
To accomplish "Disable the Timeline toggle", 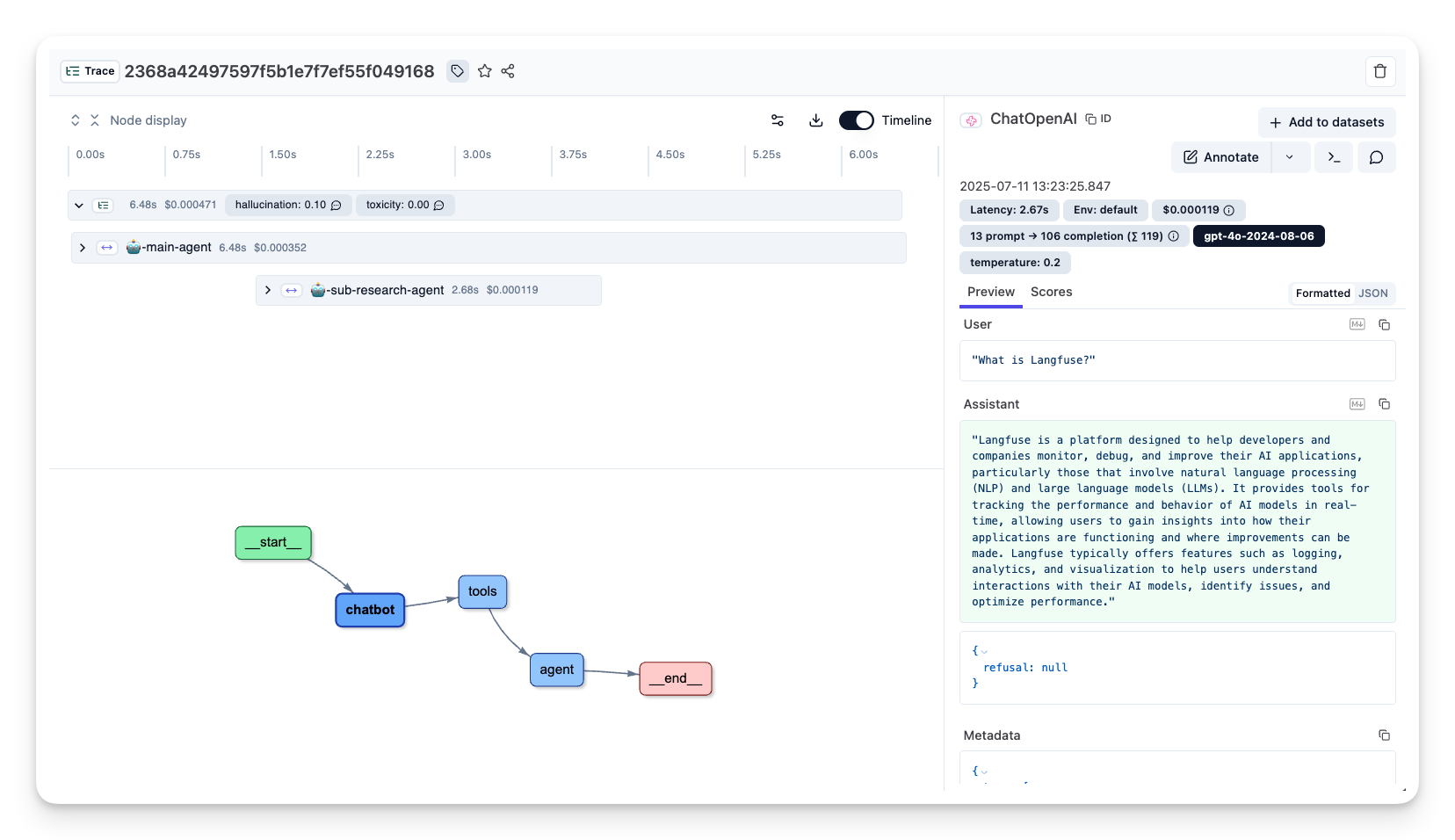I will (x=856, y=120).
